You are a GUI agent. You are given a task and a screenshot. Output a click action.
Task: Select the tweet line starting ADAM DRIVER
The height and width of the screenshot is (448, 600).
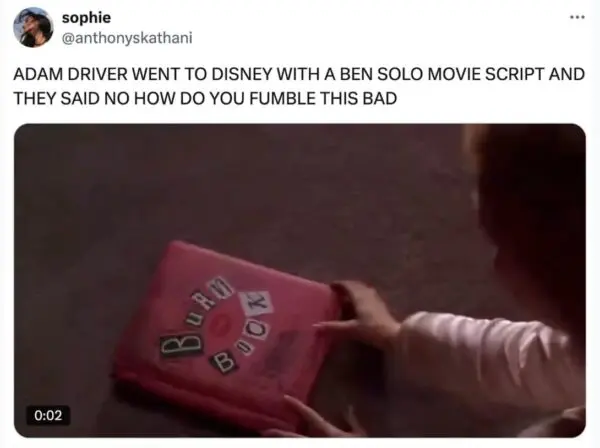tap(299, 74)
